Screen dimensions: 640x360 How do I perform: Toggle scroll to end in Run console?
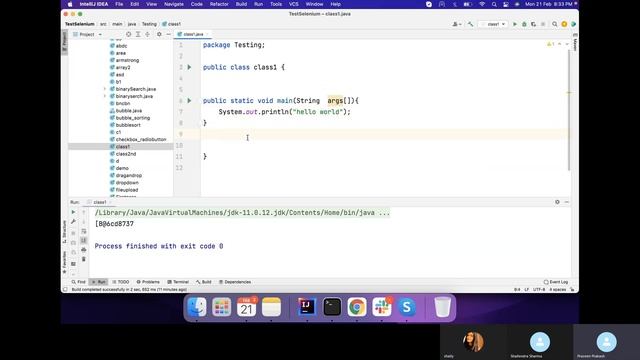(x=84, y=240)
